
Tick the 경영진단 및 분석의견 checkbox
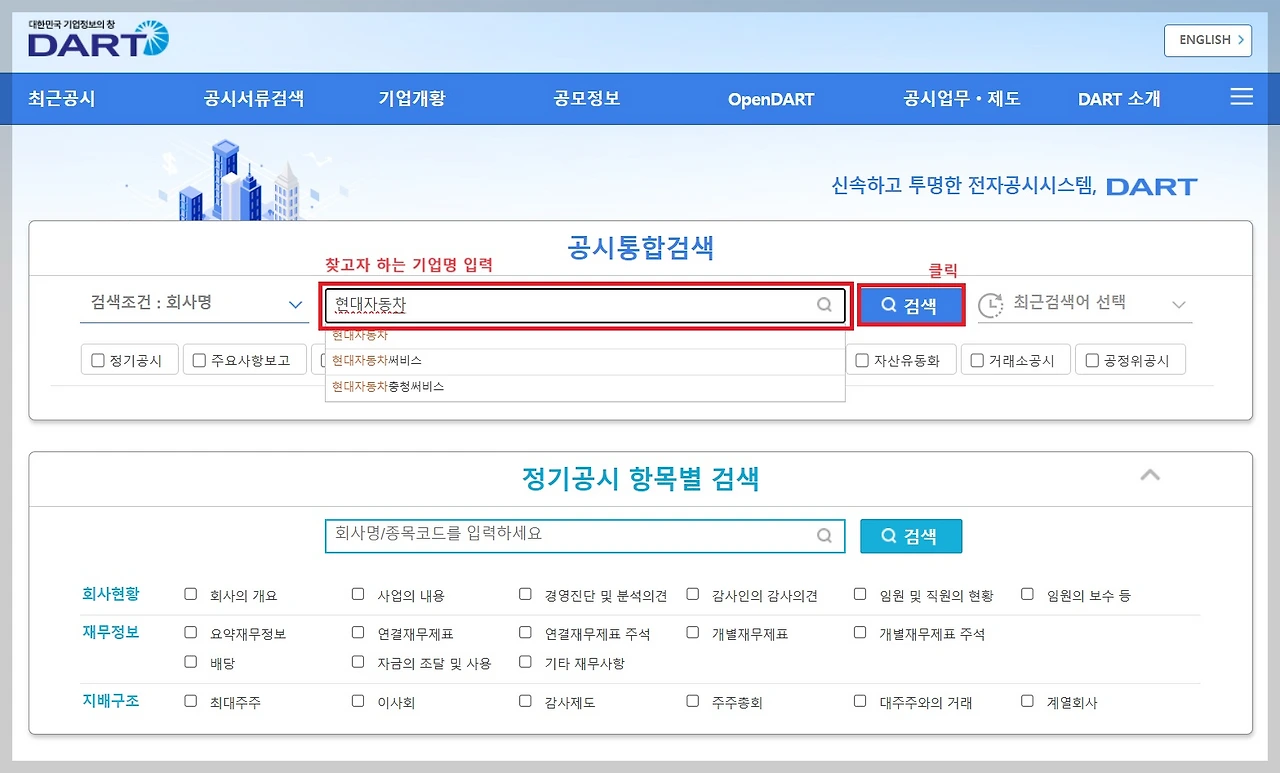pyautogui.click(x=525, y=594)
